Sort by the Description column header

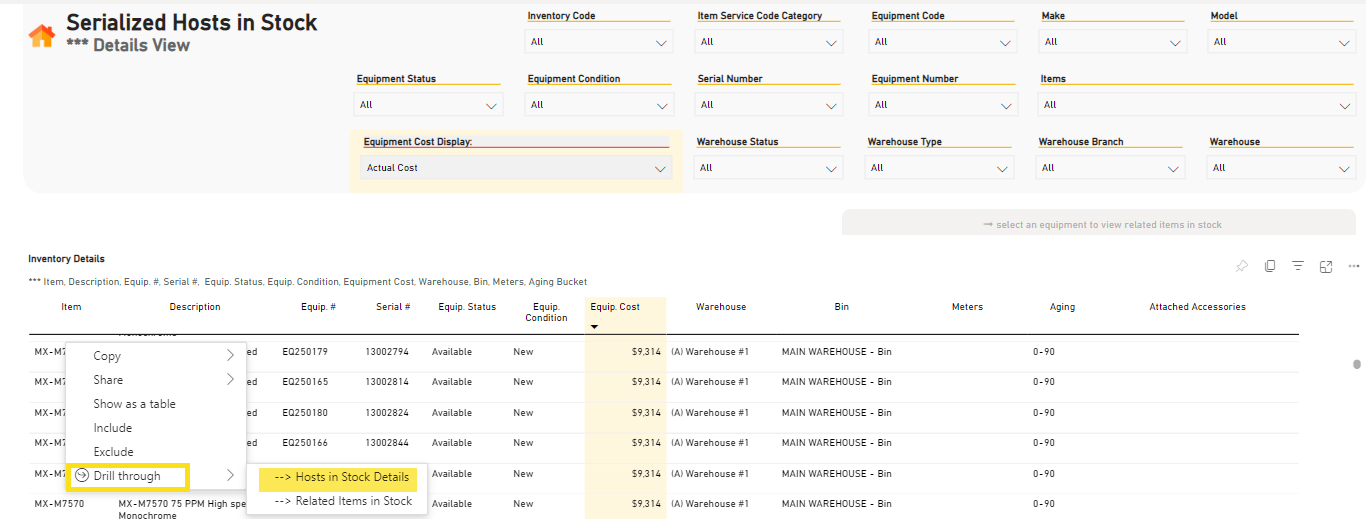coord(195,307)
